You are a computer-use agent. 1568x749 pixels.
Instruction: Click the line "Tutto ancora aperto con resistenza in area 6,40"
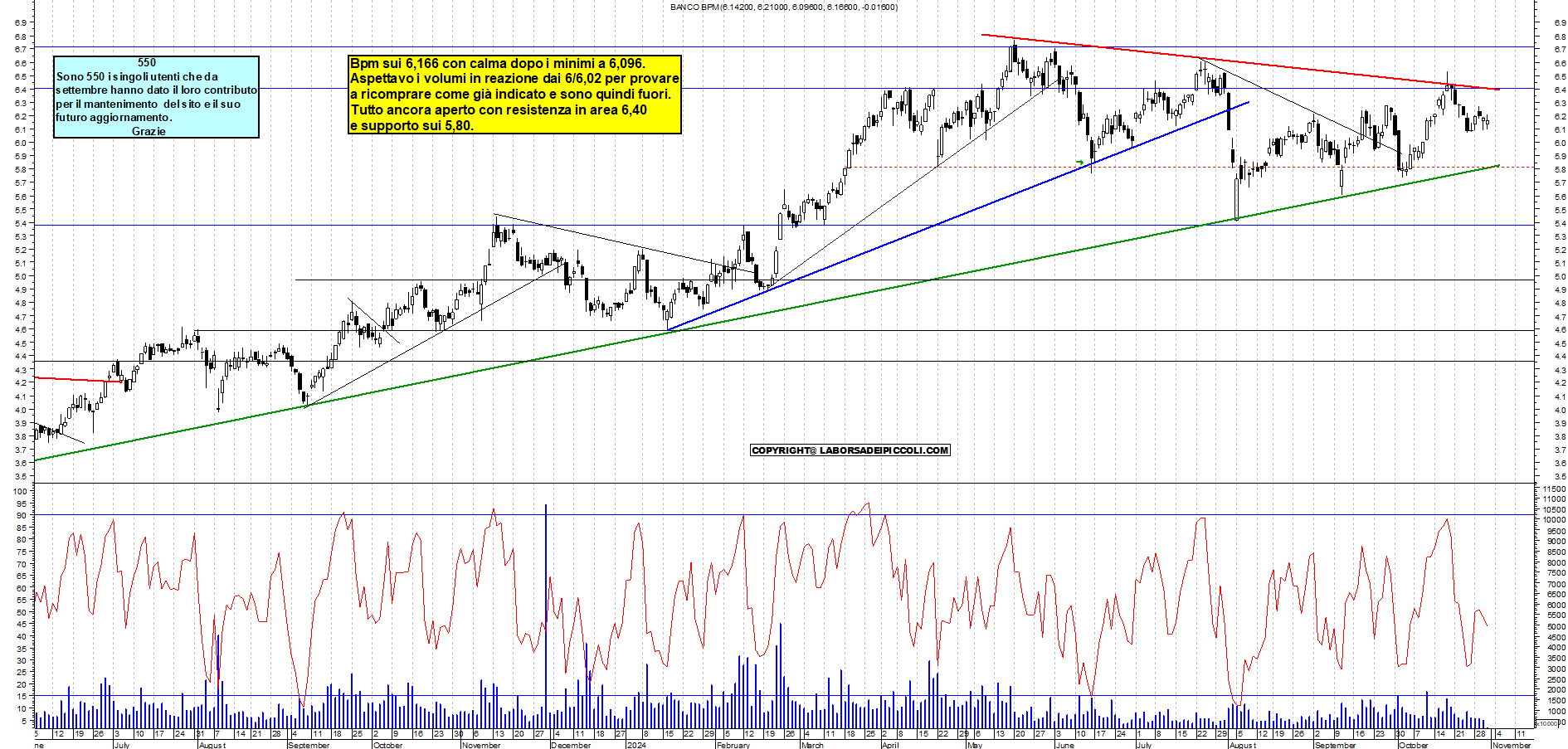click(x=499, y=110)
